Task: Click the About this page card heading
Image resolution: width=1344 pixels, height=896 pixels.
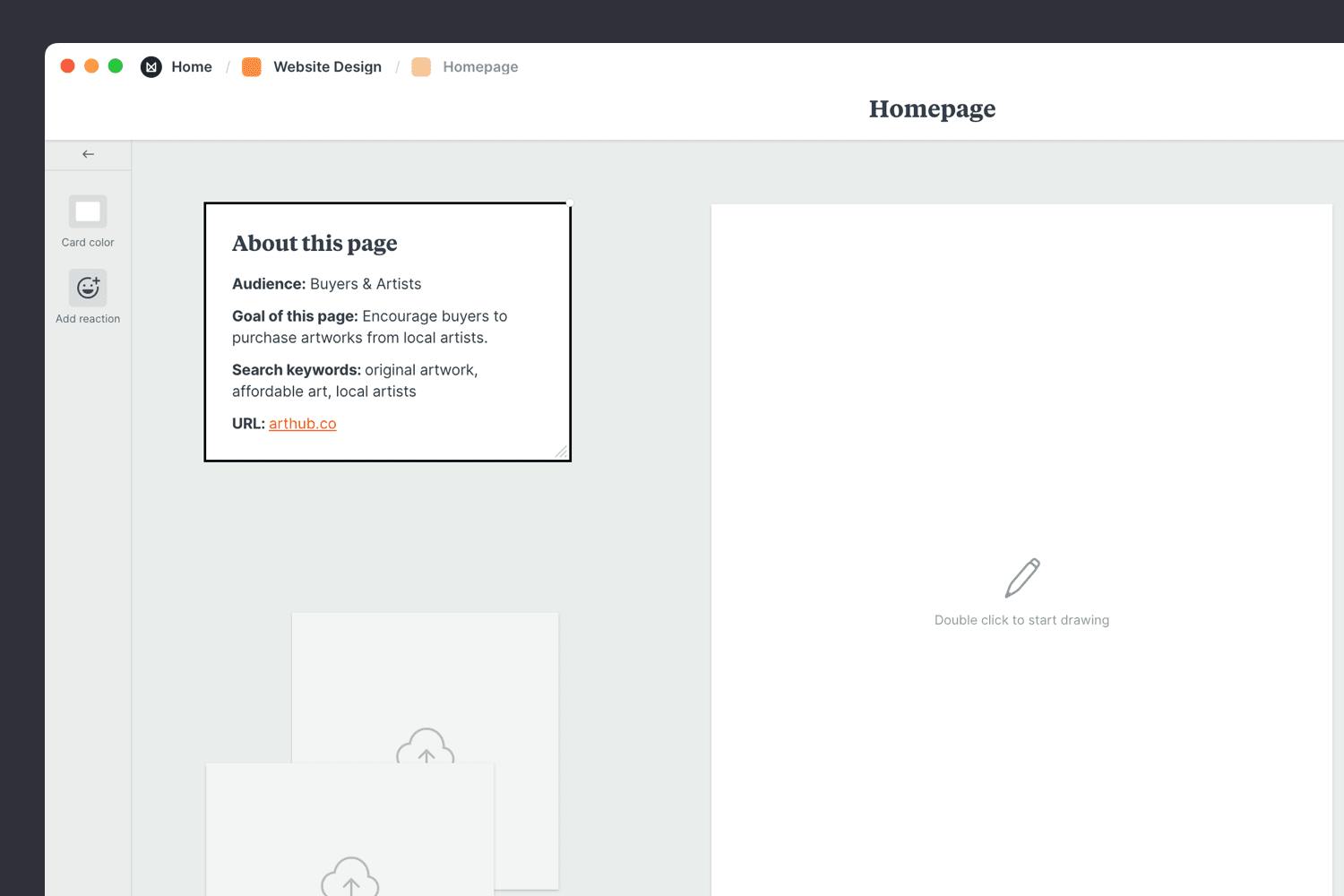Action: coord(314,243)
